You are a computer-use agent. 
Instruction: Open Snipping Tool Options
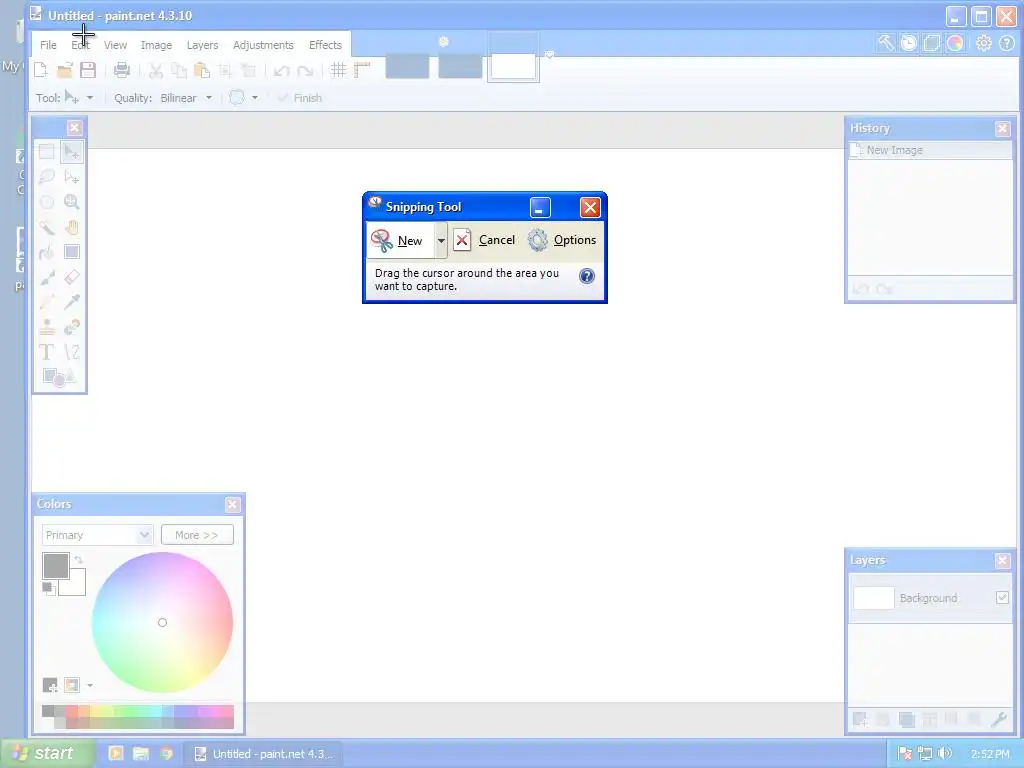[562, 240]
